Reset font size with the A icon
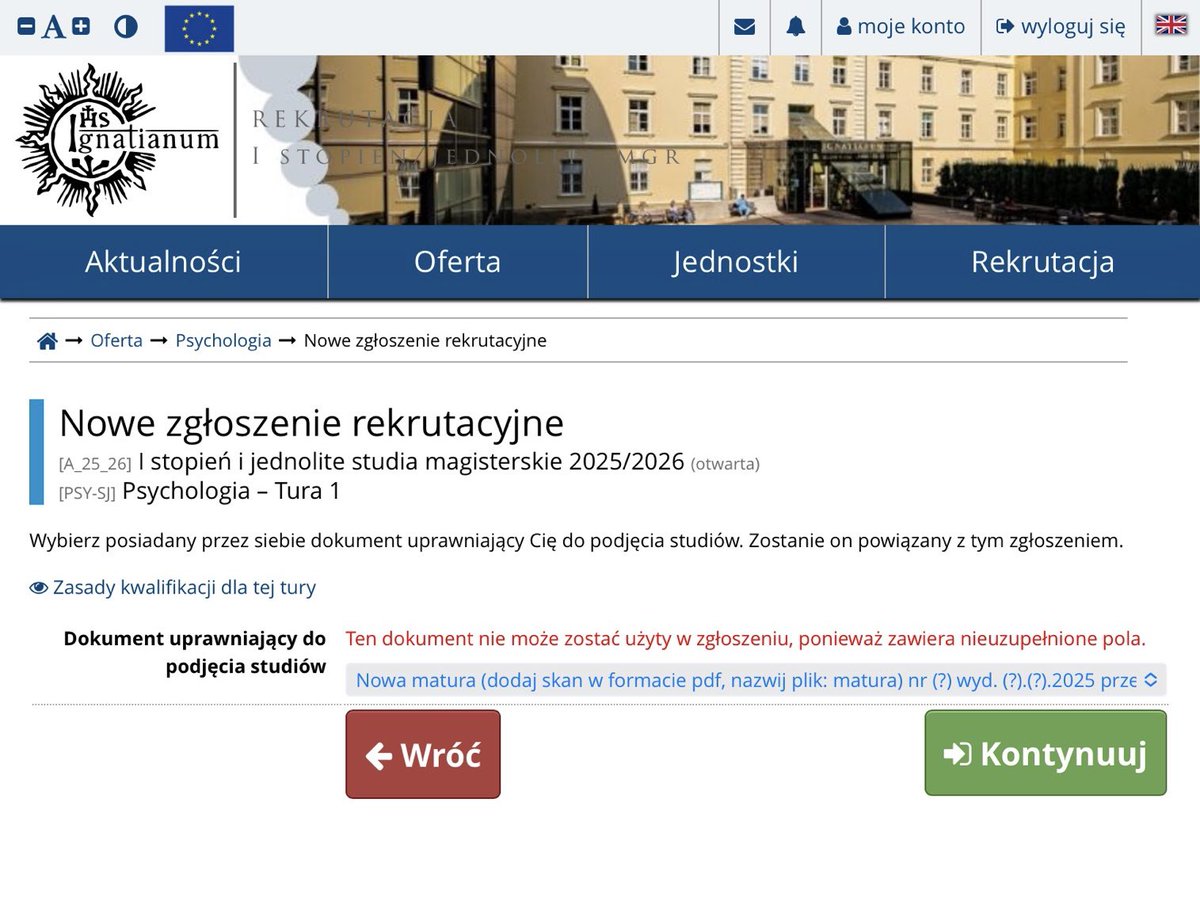Screen dimensions: 1200x912 [53, 27]
